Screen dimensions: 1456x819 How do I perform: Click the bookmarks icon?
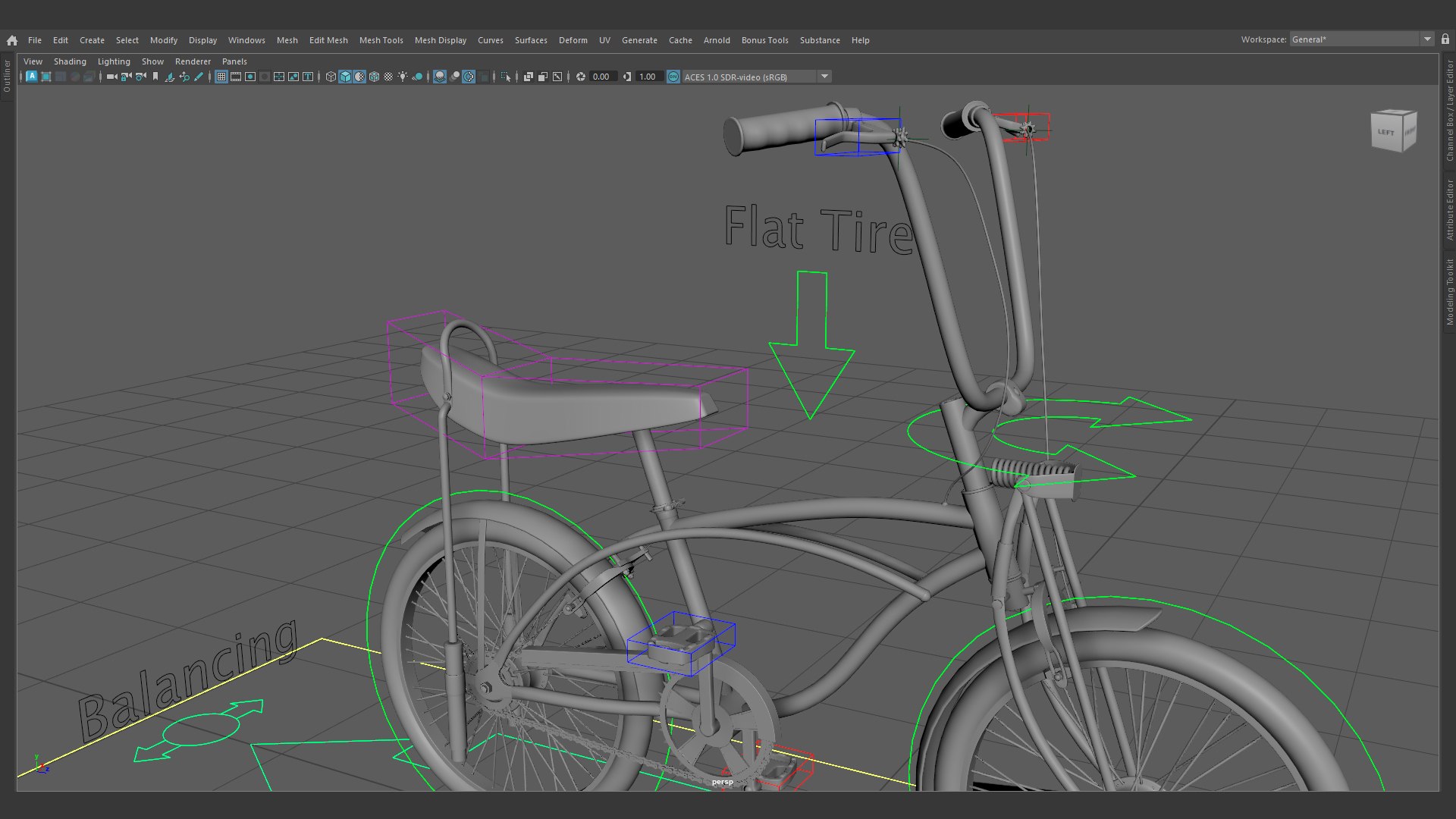(x=155, y=77)
